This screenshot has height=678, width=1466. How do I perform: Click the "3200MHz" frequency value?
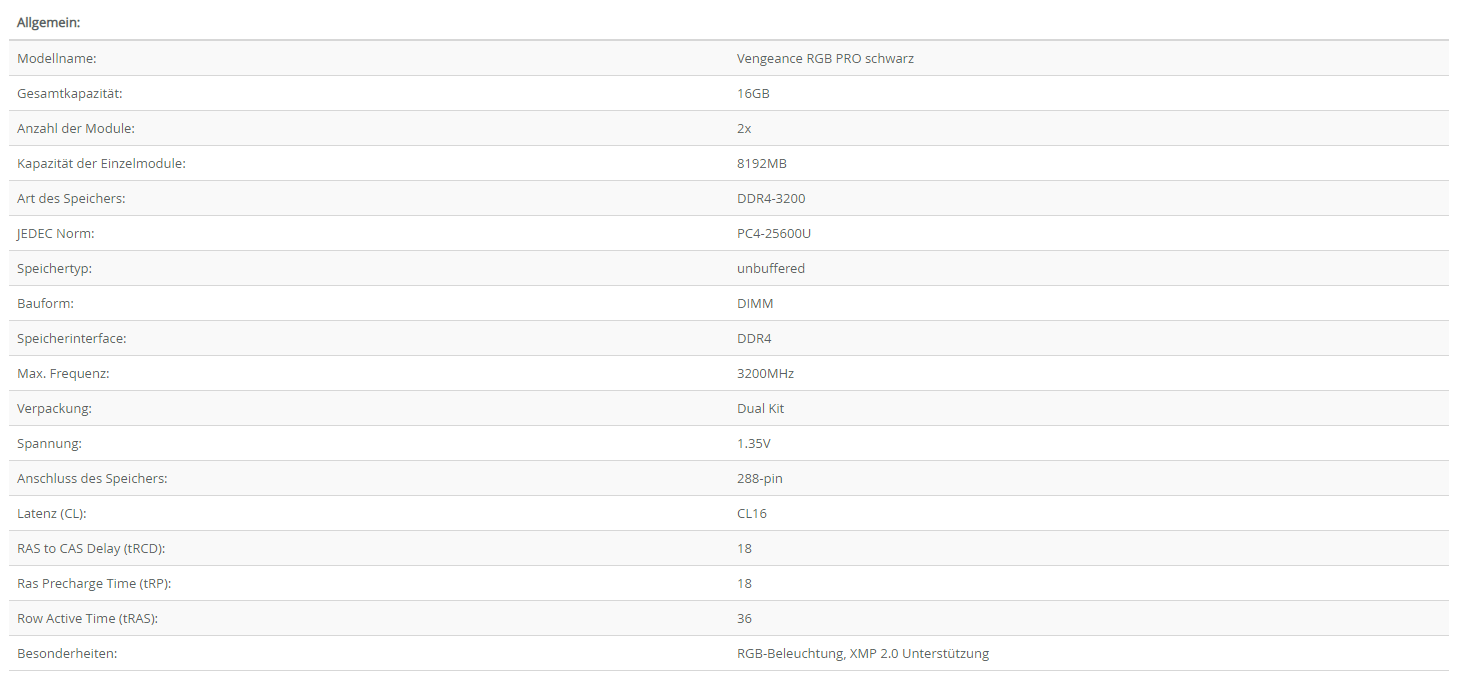(x=765, y=374)
